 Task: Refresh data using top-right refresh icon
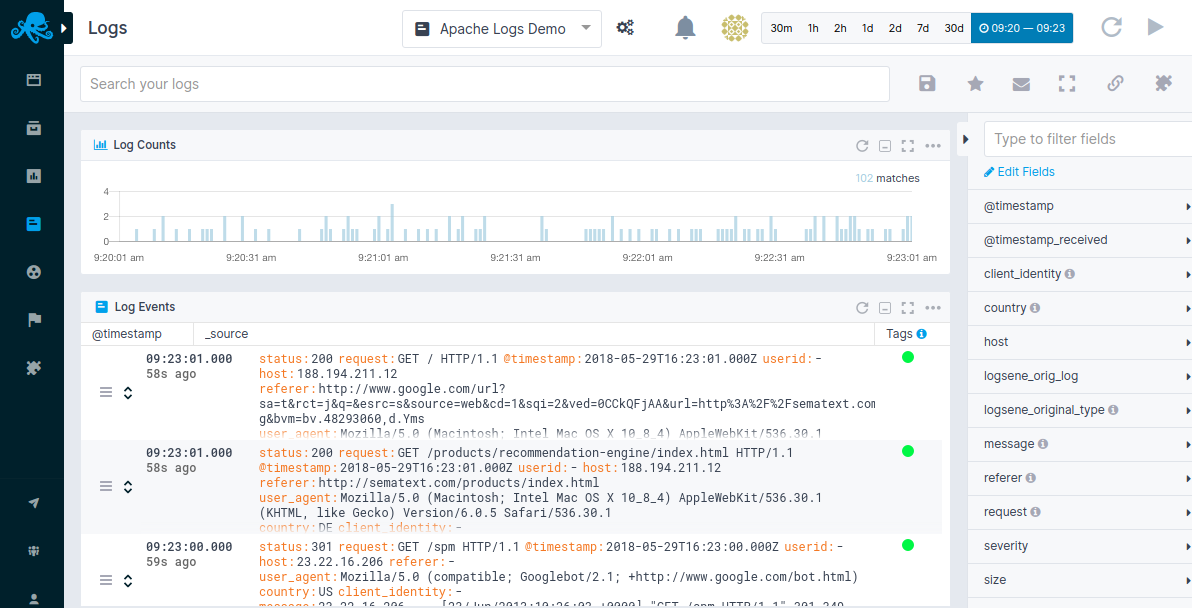1111,27
